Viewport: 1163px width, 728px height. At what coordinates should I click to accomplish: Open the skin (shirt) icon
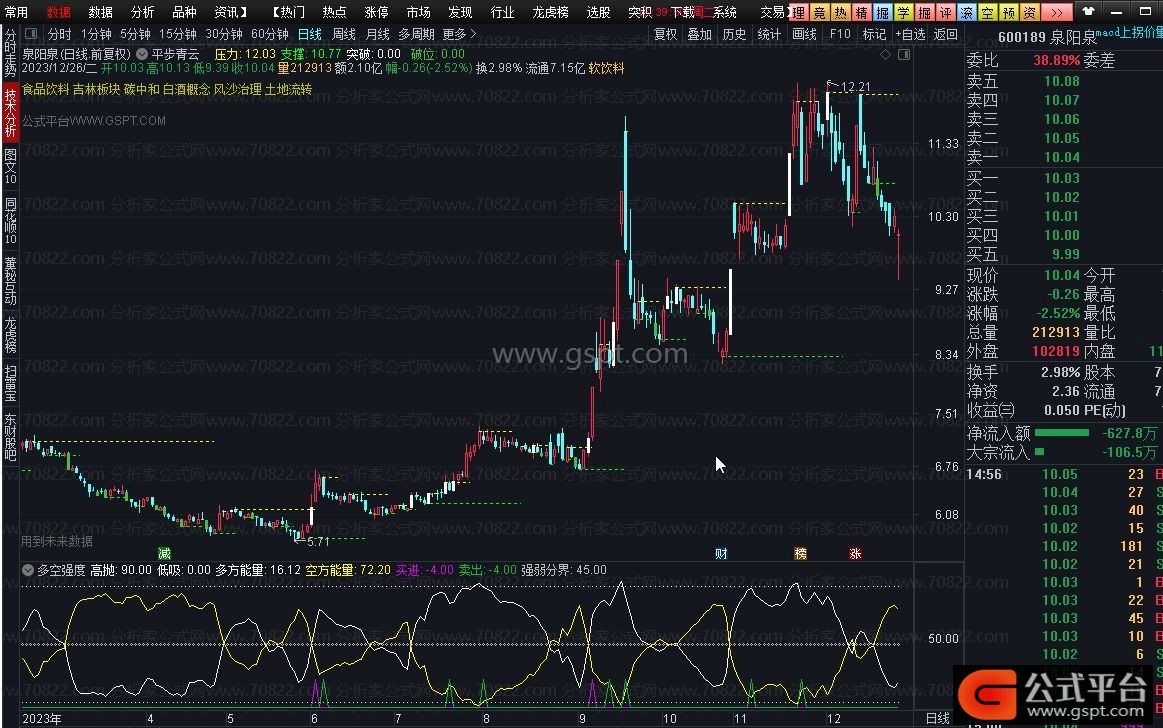pyautogui.click(x=1088, y=11)
